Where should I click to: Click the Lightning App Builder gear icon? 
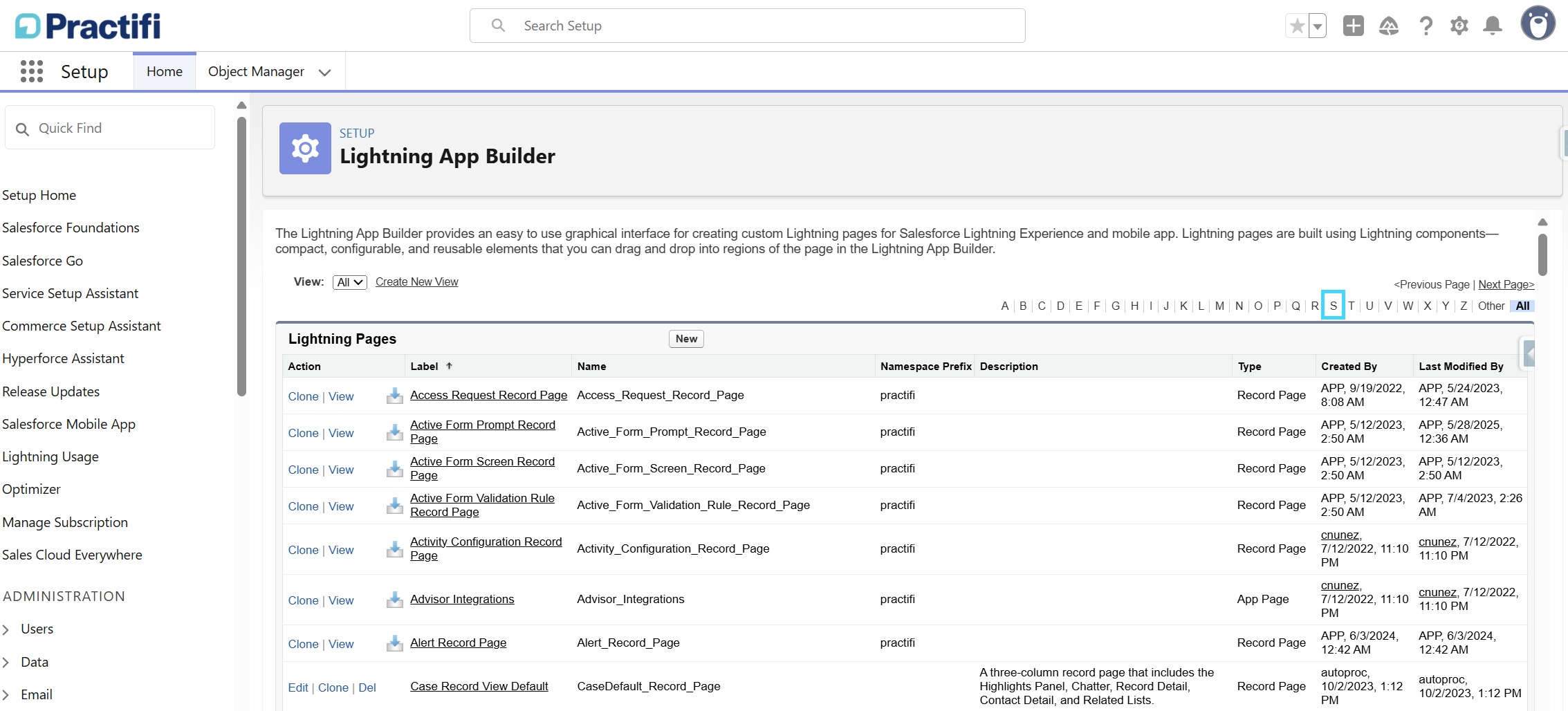point(305,148)
